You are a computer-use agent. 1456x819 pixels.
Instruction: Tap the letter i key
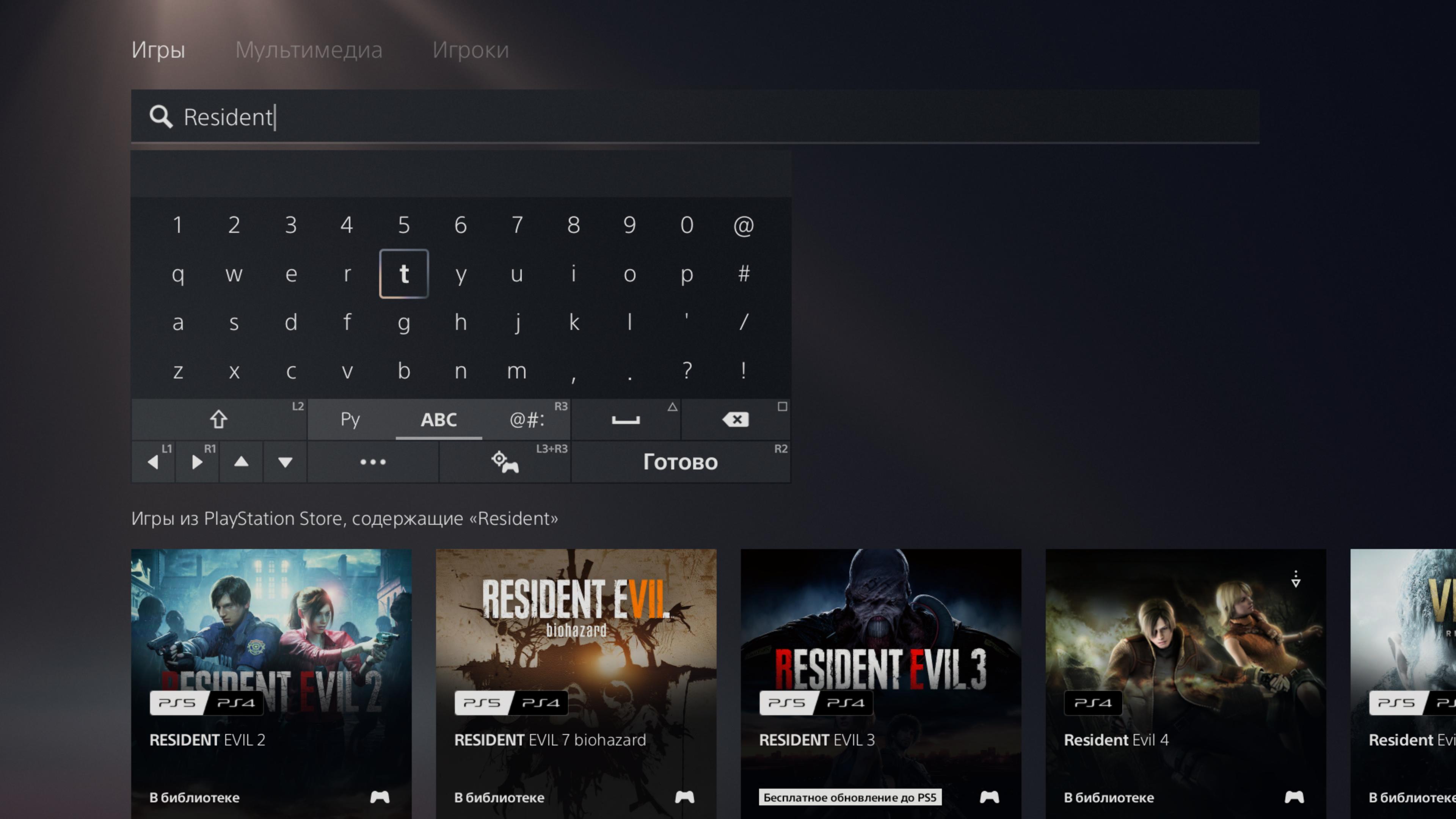point(573,273)
